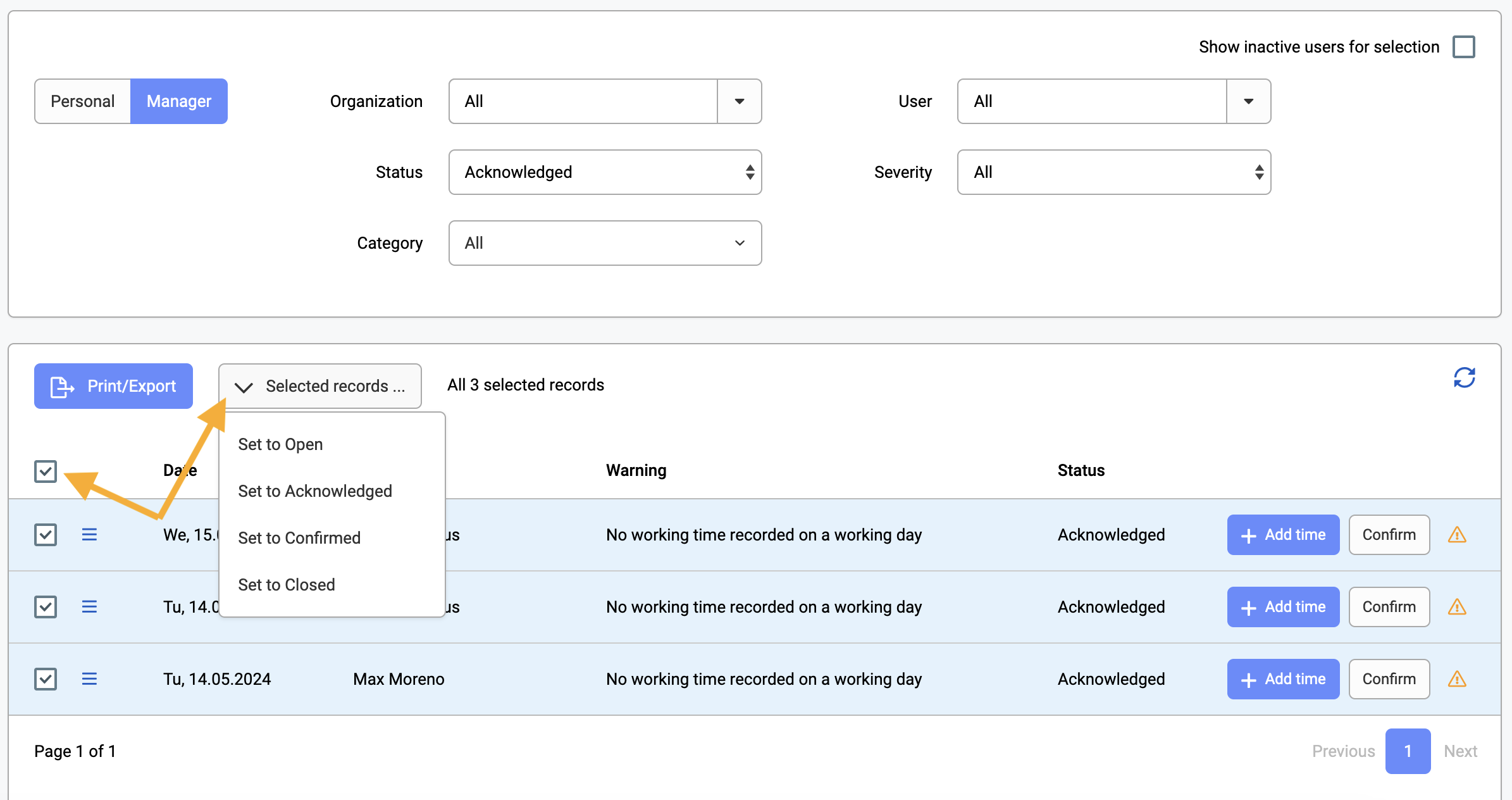Uncheck the We, 15 row checkbox
The image size is (1512, 800).
(x=46, y=535)
